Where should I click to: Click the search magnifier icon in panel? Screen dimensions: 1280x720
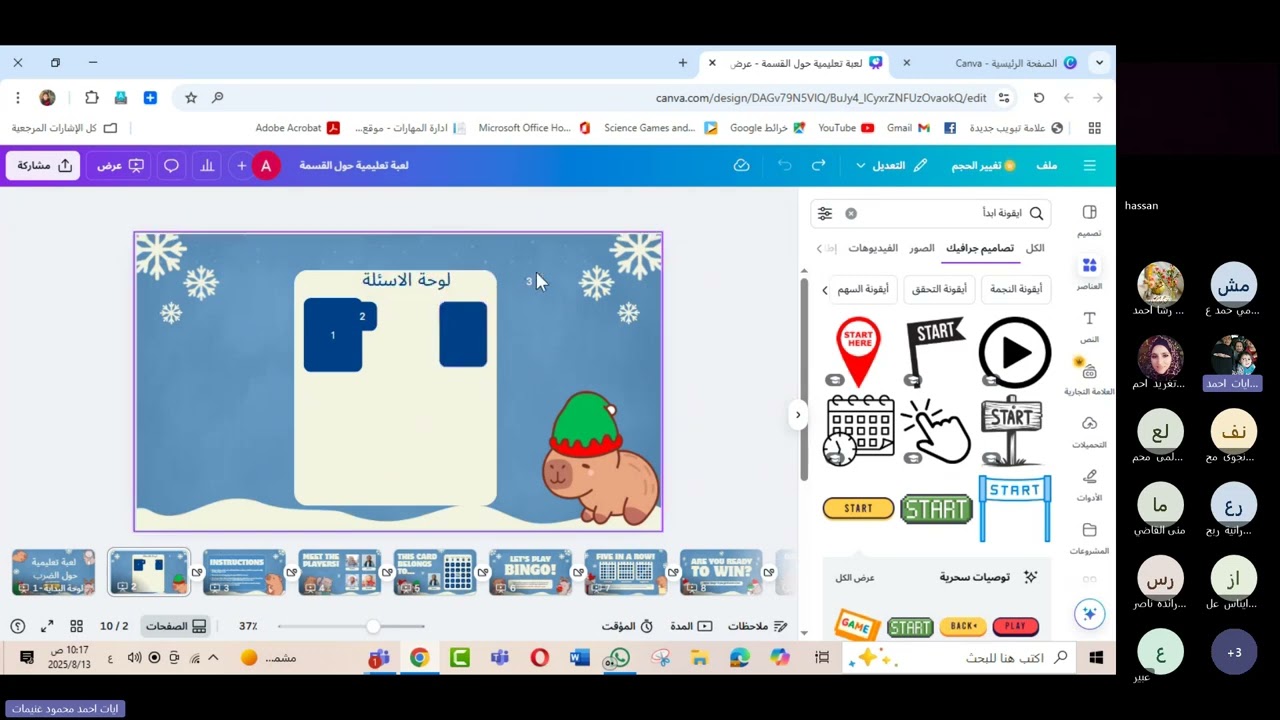click(x=1036, y=213)
